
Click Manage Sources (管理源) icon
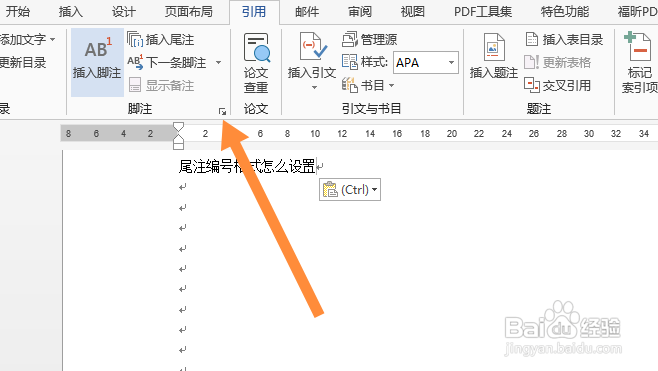[350, 39]
